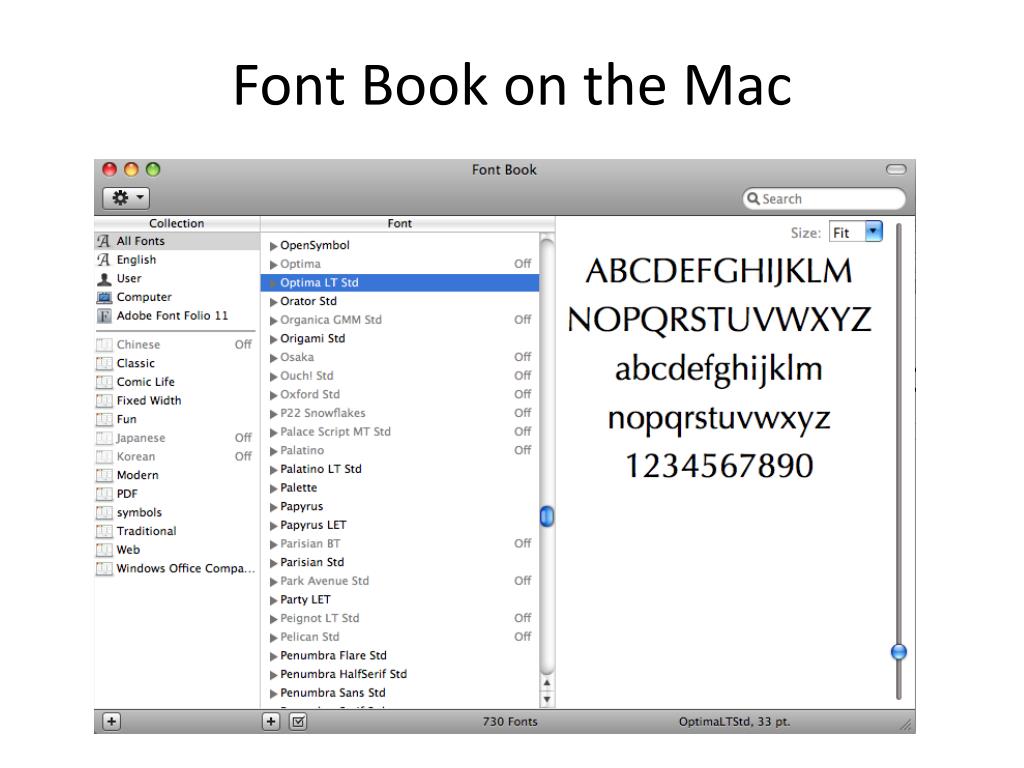The image size is (1024, 768).
Task: Select the Palace Script MT Std font
Action: coord(400,432)
